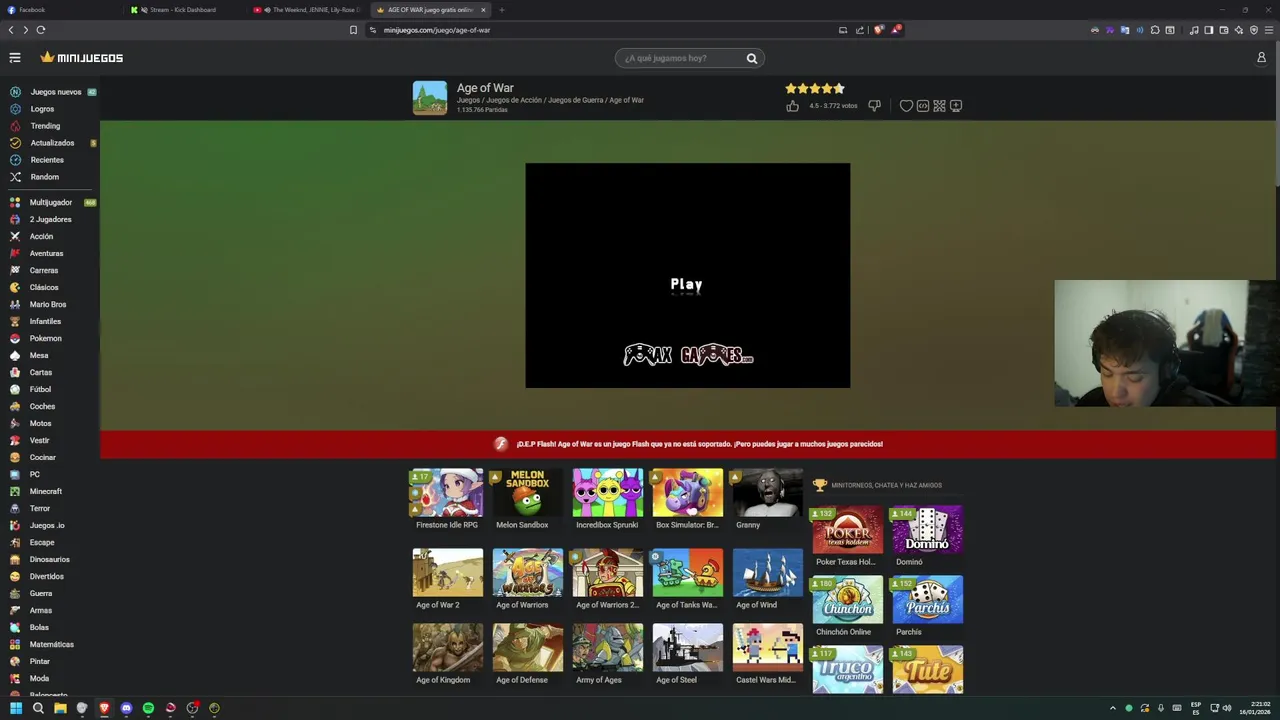Click the 'Juegos de Acción' breadcrumb
The image size is (1280, 720).
point(514,100)
